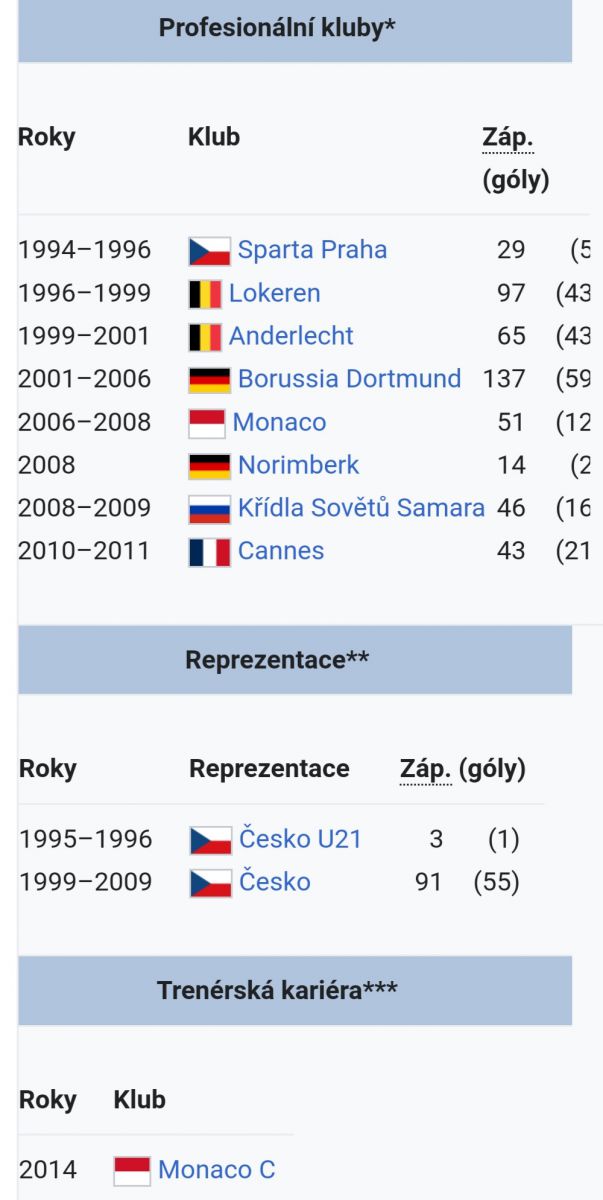Click the German flag beside Borussia Dortmund
Screen dimensions: 603x1200
(x=210, y=380)
